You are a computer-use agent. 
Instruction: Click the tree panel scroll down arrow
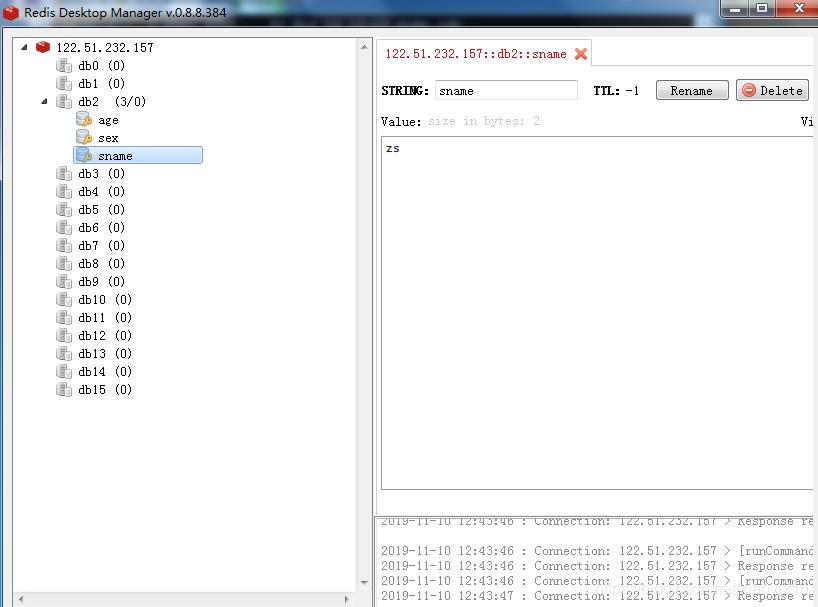[x=364, y=582]
